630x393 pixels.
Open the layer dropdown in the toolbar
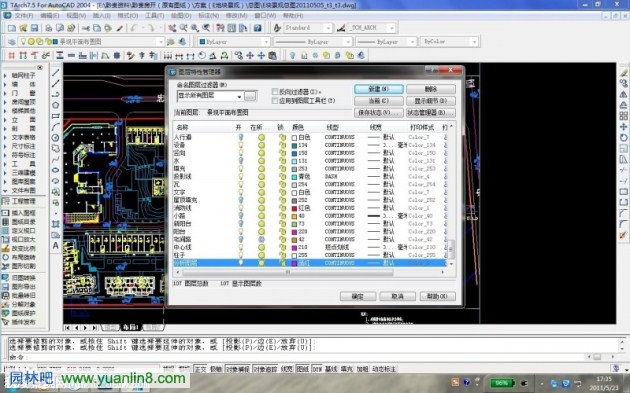point(160,42)
